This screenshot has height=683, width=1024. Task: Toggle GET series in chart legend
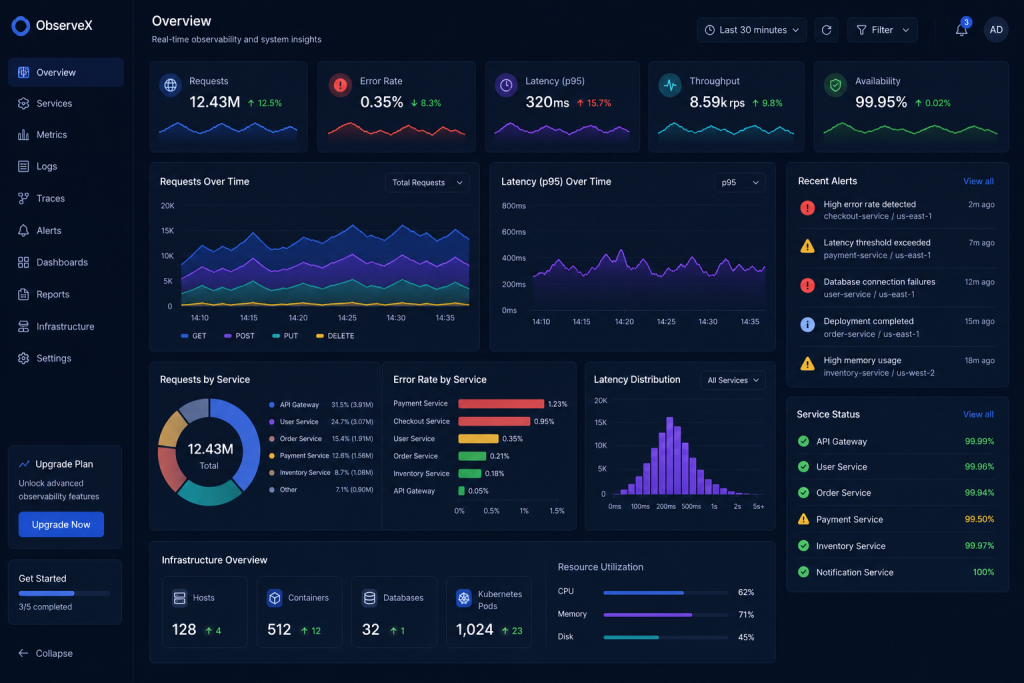193,336
